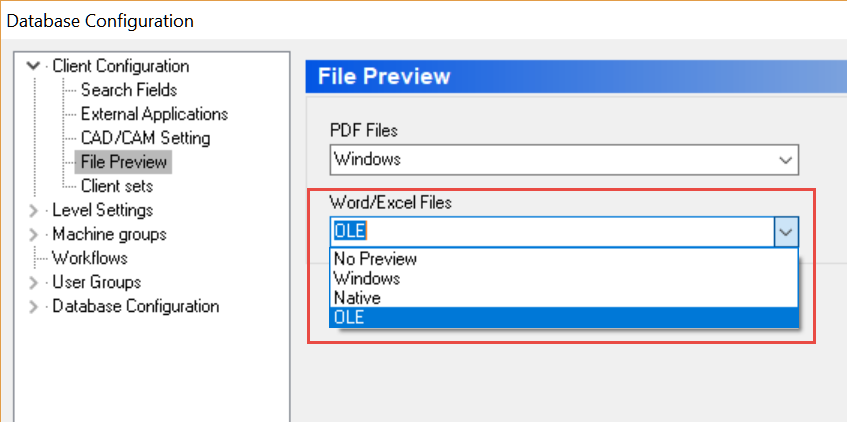847x422 pixels.
Task: Expand the Database Configuration tree node arrow
Action: [x=33, y=307]
